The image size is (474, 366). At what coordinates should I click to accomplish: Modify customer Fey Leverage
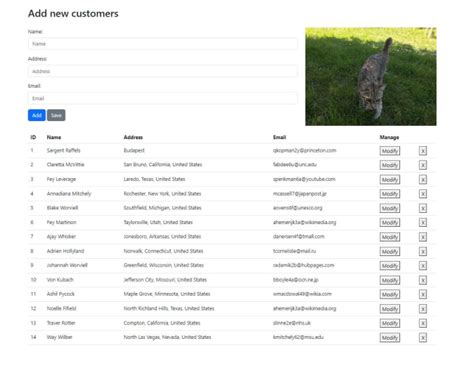390,180
